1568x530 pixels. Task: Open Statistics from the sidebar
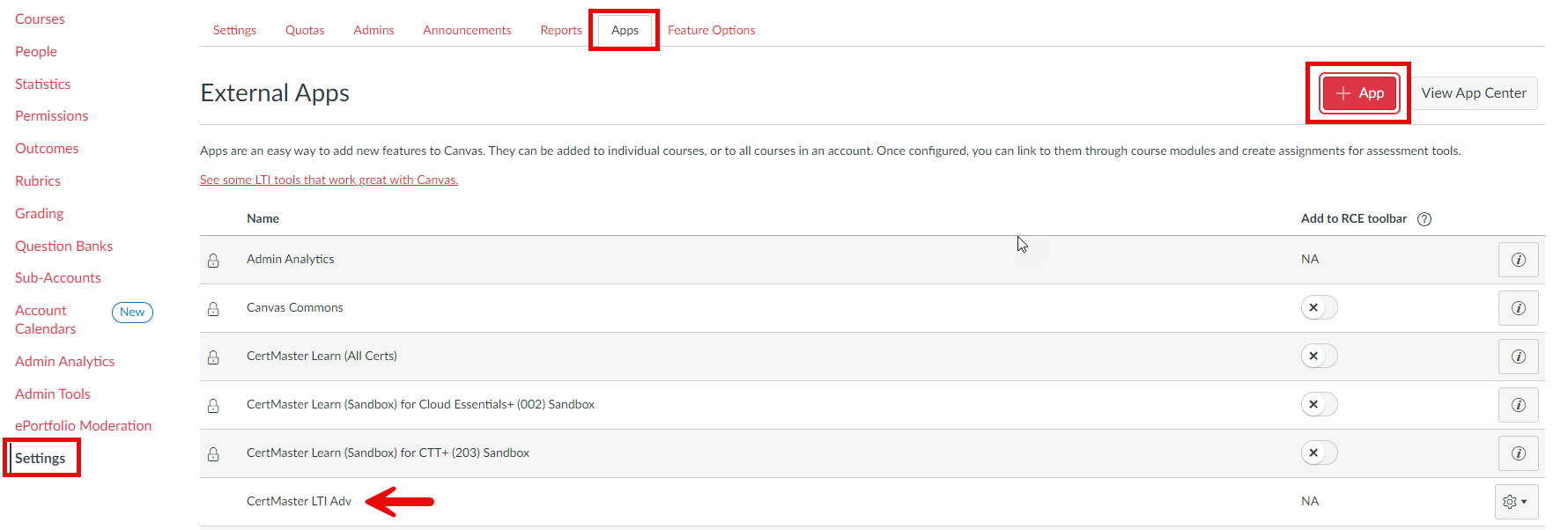coord(42,84)
